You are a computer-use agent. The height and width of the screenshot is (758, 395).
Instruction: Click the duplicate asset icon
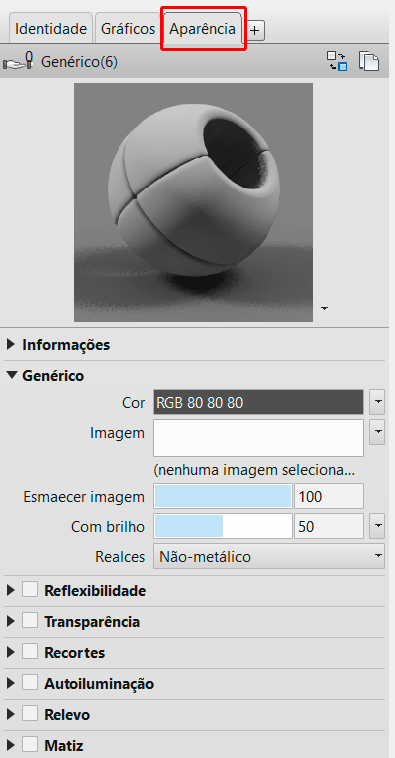tap(368, 61)
